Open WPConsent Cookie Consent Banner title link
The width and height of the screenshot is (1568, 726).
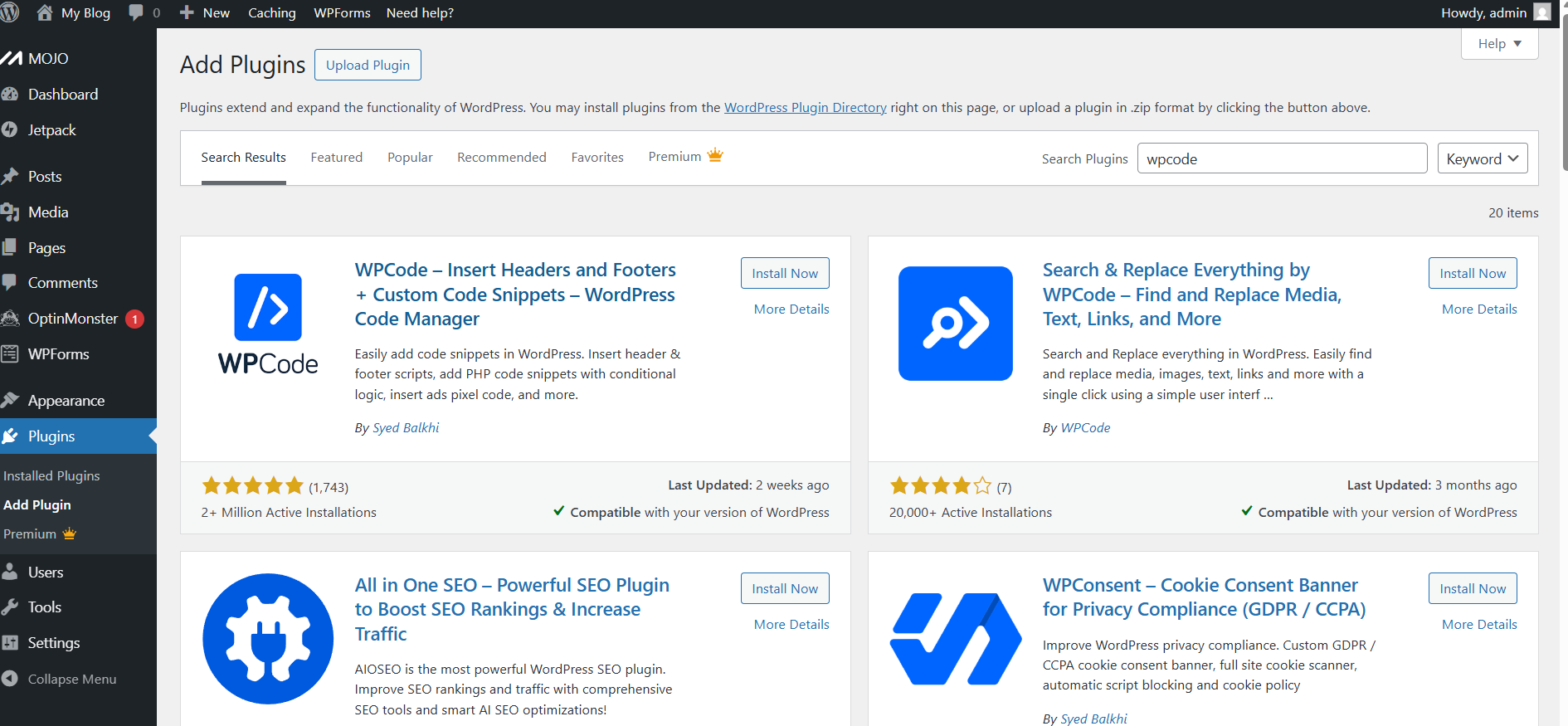click(1204, 597)
